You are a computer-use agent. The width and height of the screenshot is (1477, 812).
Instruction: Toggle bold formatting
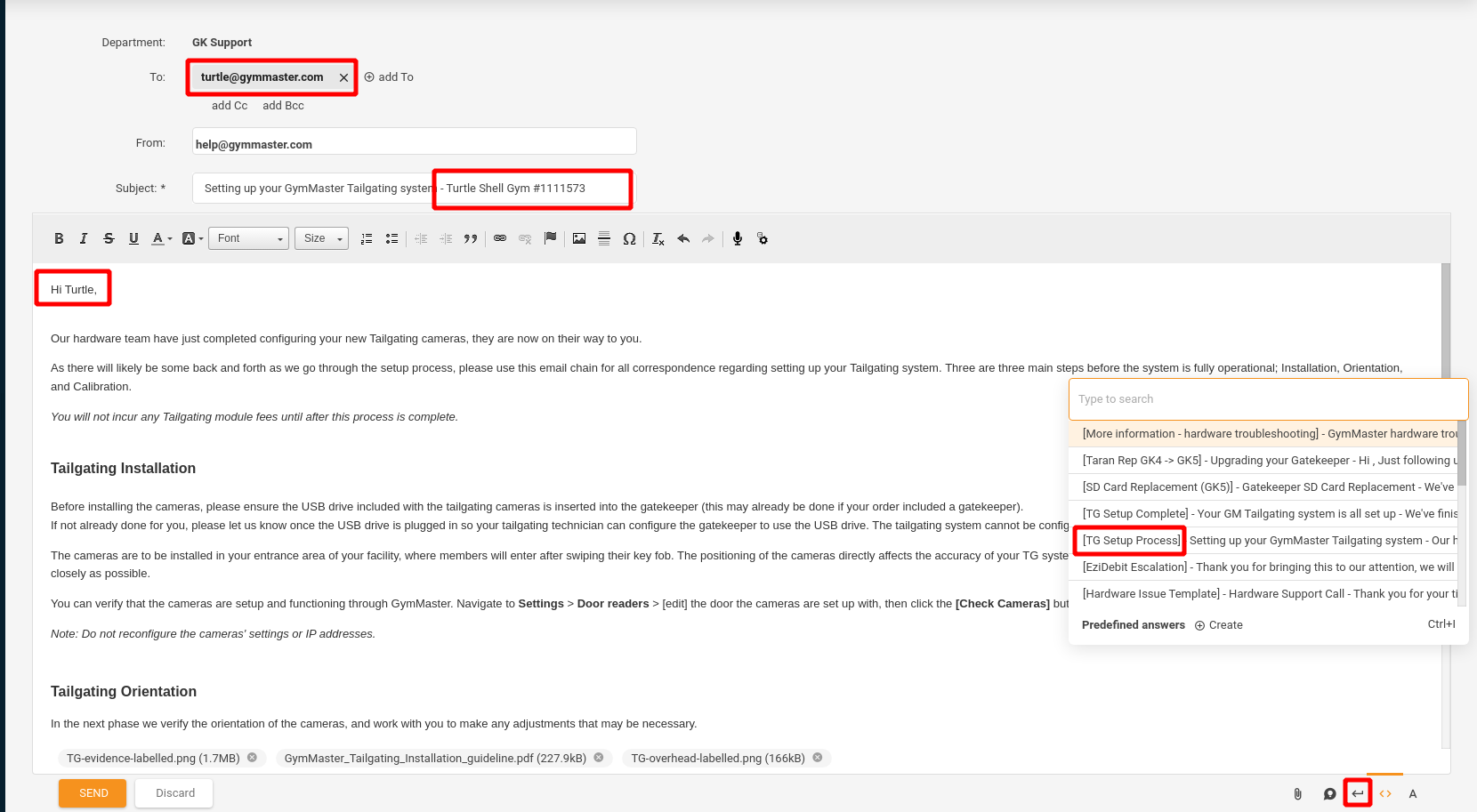59,238
